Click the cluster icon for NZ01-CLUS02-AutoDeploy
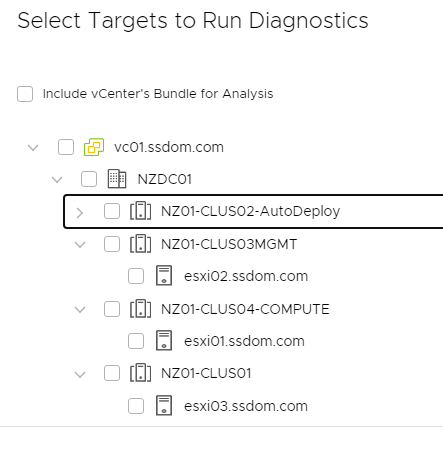Viewport: 443px width, 466px height. point(140,211)
